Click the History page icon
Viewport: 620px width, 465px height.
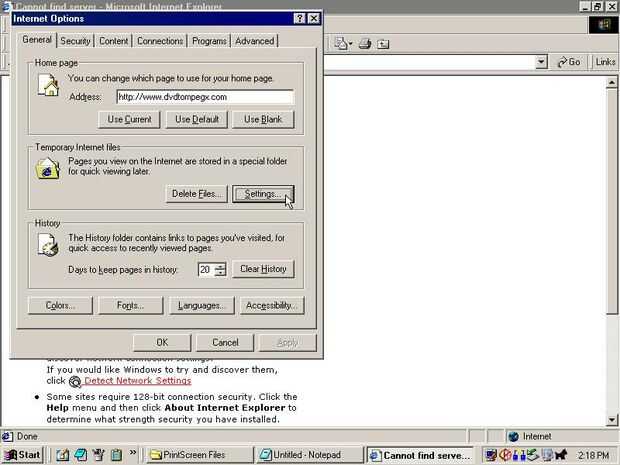coord(48,244)
